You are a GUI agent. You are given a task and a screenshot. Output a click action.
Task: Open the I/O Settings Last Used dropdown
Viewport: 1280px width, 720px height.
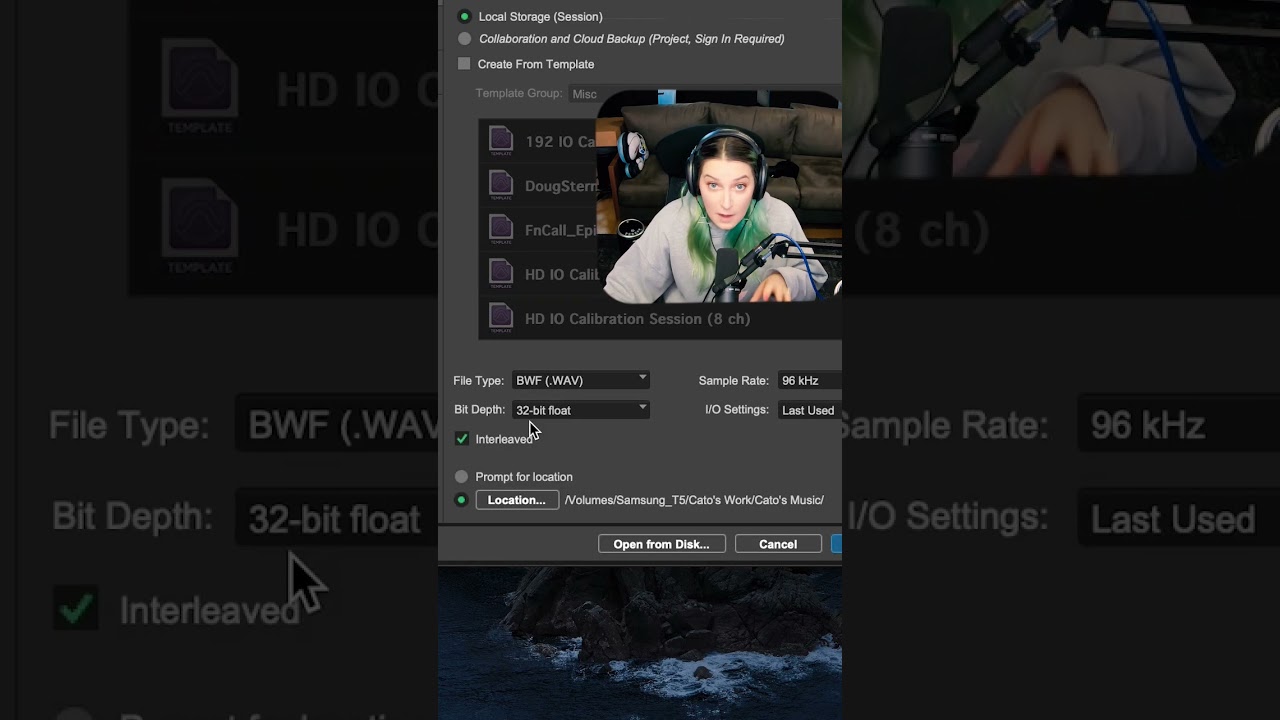click(x=809, y=410)
